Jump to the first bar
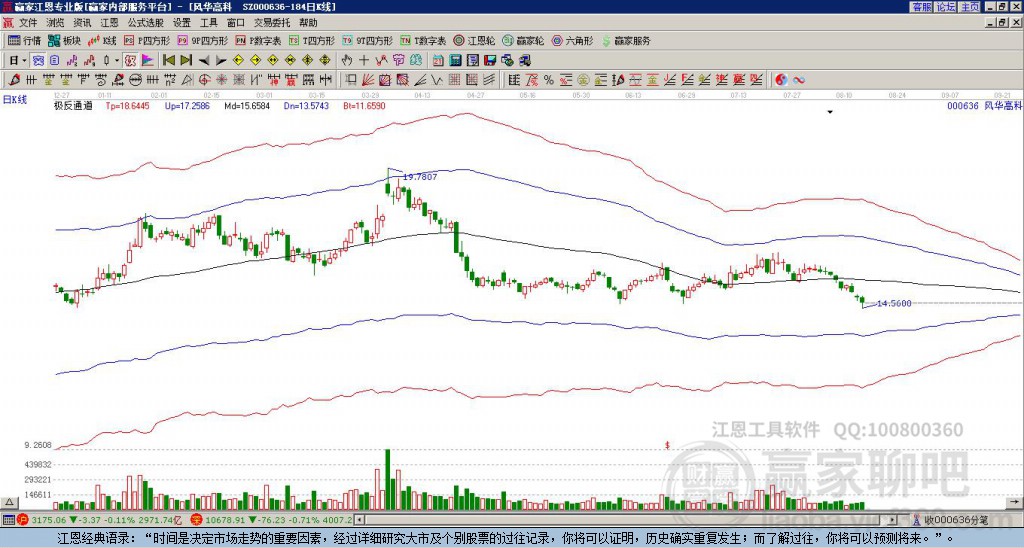Viewport: 1024px width, 548px height. (169, 61)
